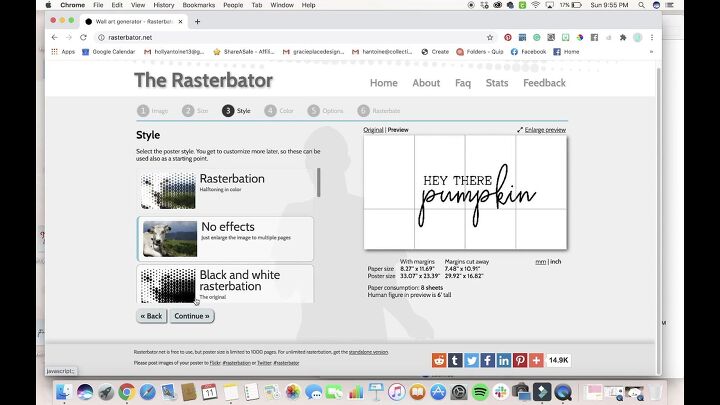720x405 pixels.
Task: Open the About page
Action: [426, 83]
